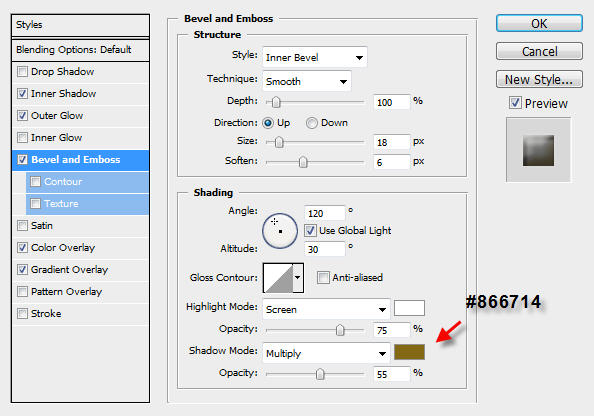Enable Anti-aliased gloss contour option

[x=323, y=277]
